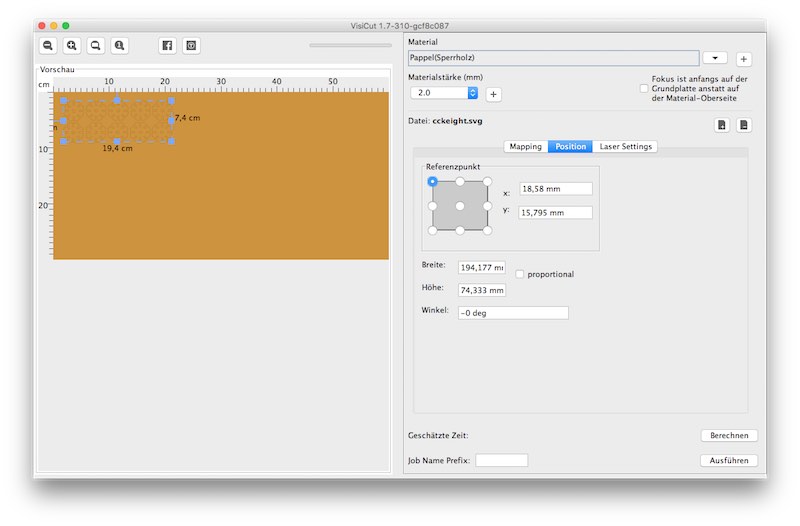The width and height of the screenshot is (800, 526).
Task: Click the Facebook share icon
Action: coord(167,45)
